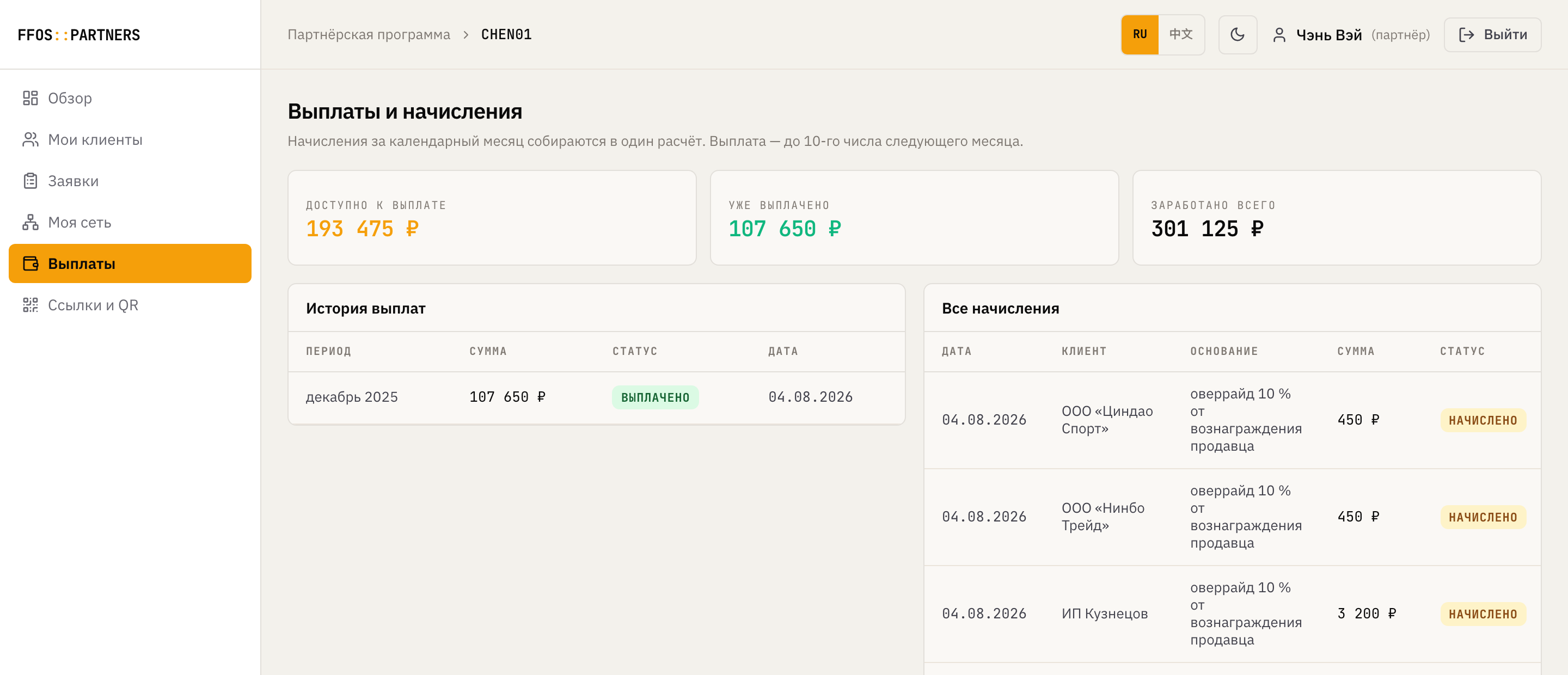Click the logout arrow icon
The height and width of the screenshot is (675, 1568).
(x=1466, y=35)
